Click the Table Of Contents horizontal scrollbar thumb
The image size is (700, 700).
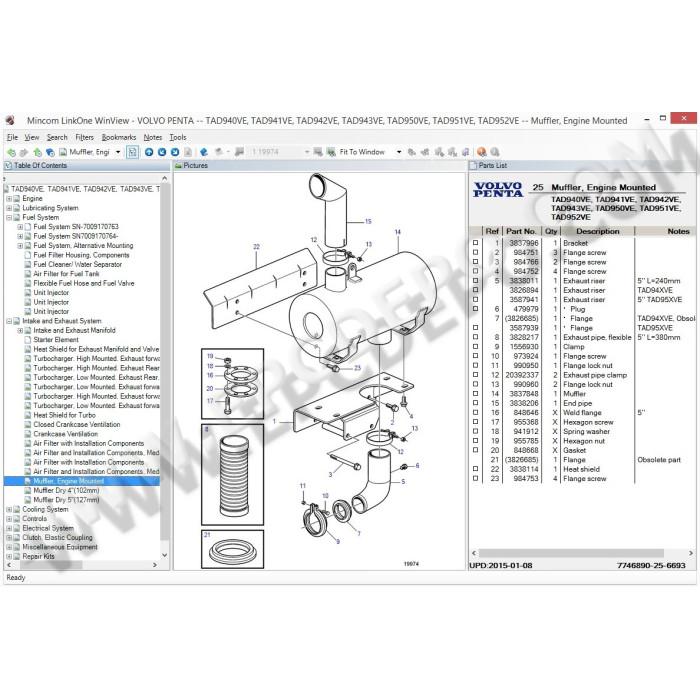coord(49,565)
